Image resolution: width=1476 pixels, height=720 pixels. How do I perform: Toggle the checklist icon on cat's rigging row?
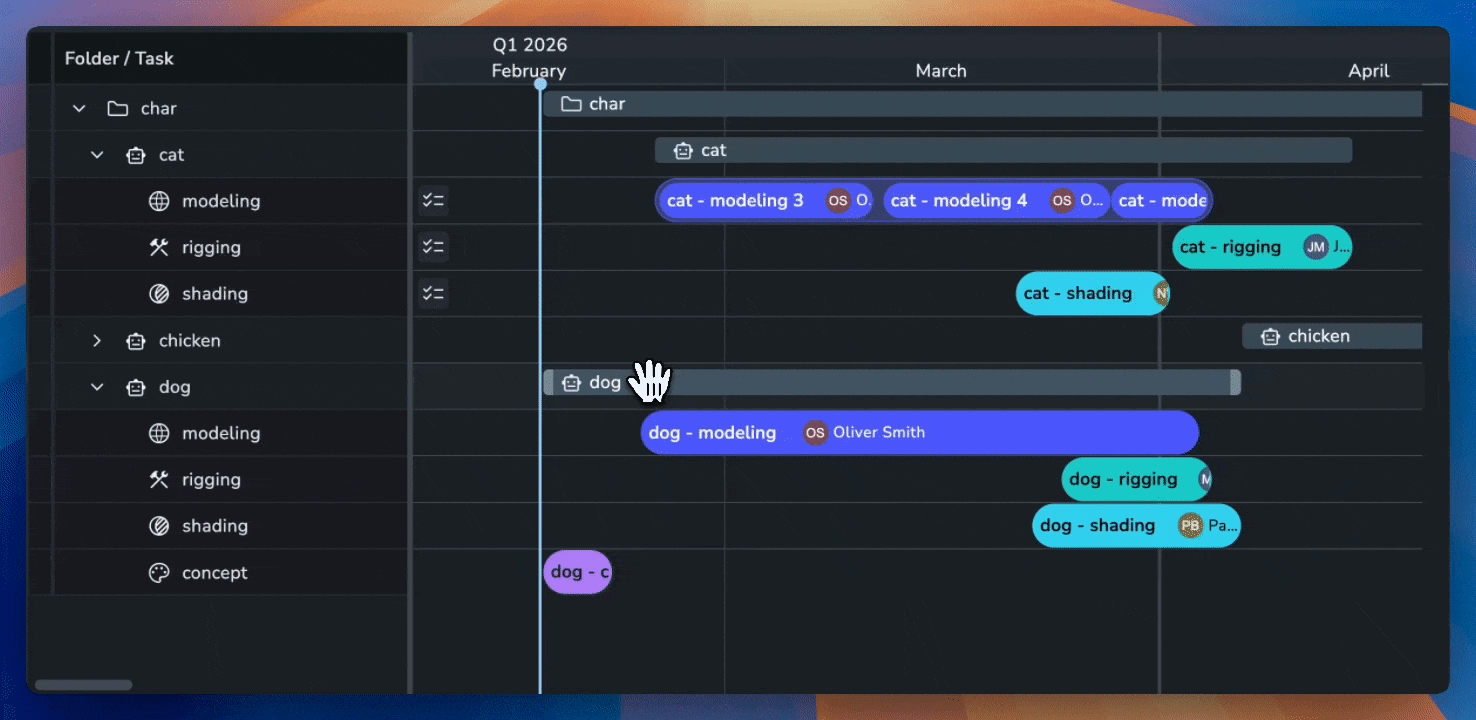tap(433, 247)
